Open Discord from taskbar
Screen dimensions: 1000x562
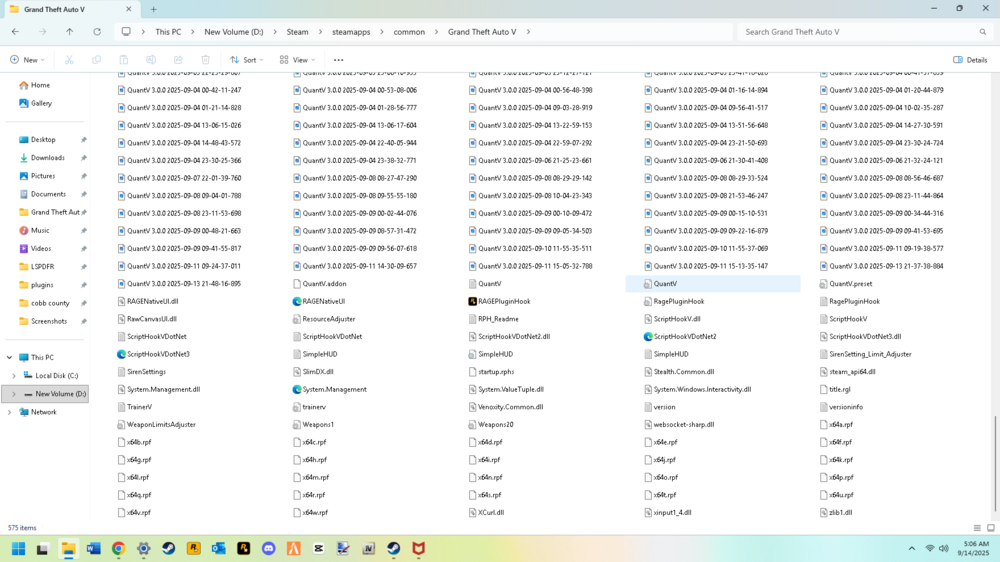pos(268,549)
